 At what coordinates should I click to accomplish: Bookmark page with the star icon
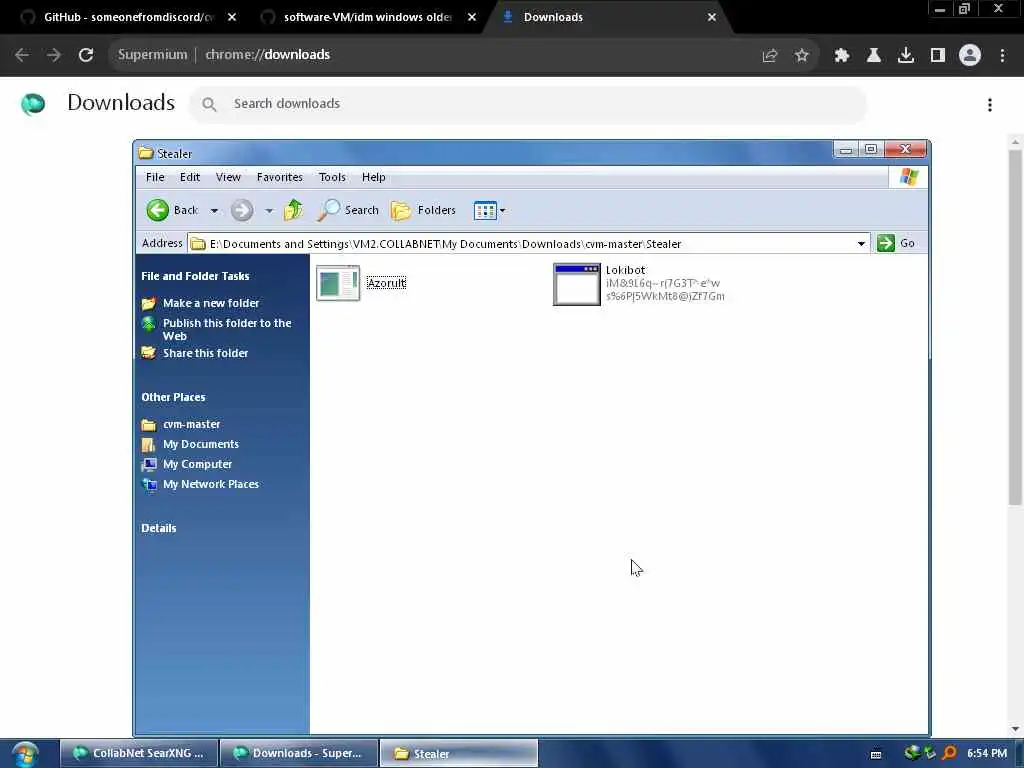pos(802,56)
